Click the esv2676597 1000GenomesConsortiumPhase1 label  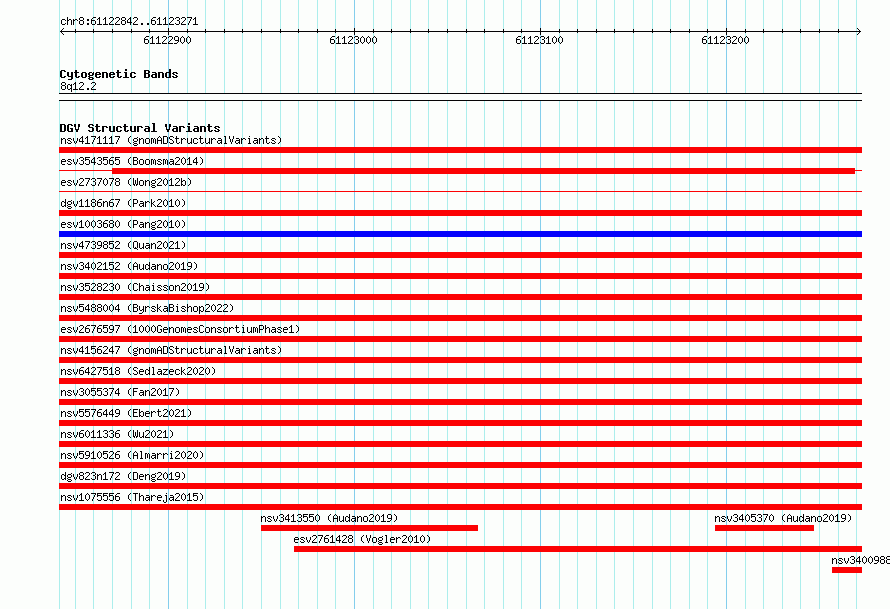(180, 329)
